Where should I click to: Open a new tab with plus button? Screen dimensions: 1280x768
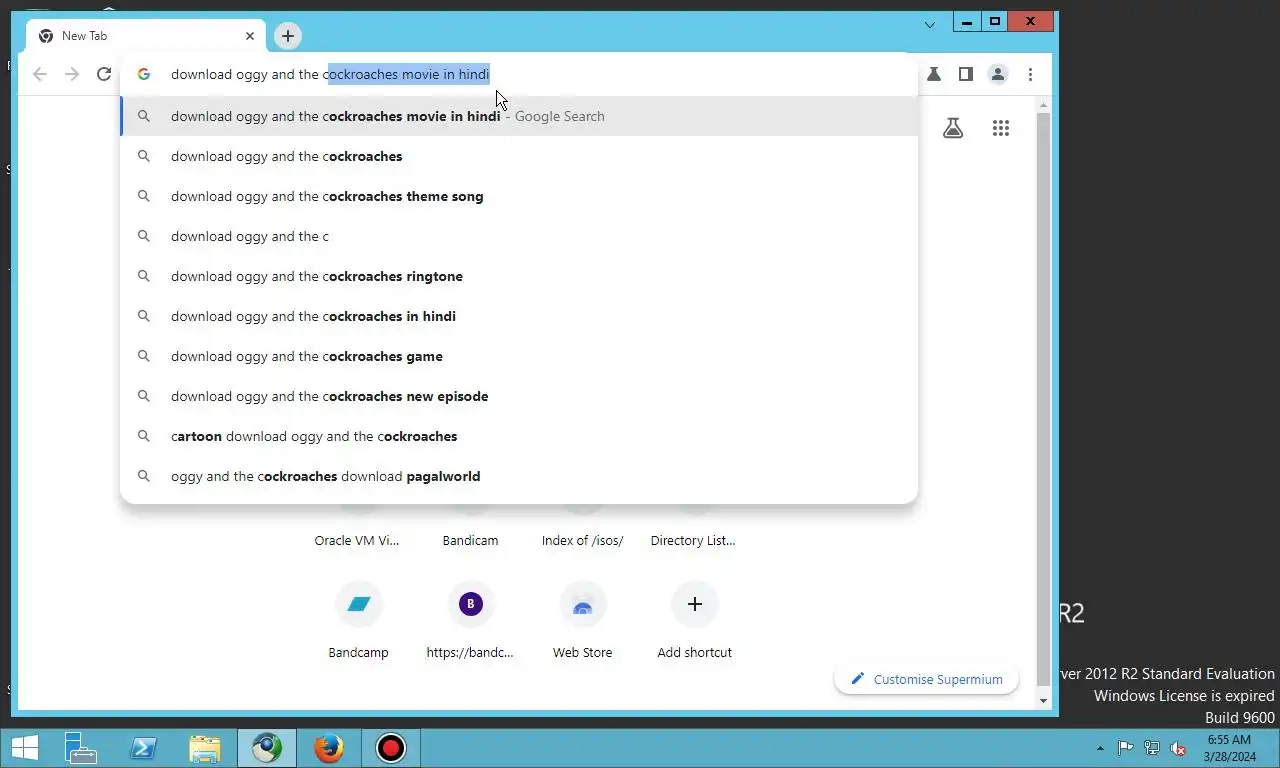288,36
